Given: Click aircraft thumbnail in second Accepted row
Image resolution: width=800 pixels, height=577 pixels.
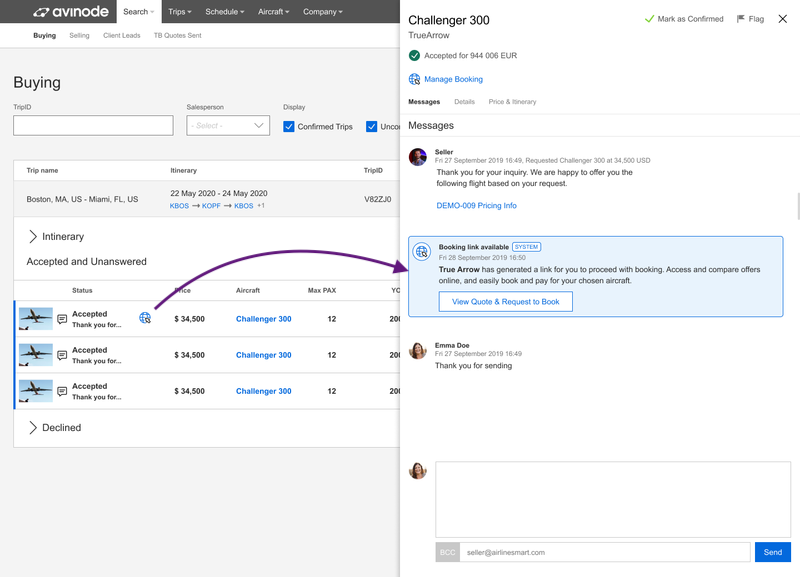Looking at the screenshot, I should 36,355.
